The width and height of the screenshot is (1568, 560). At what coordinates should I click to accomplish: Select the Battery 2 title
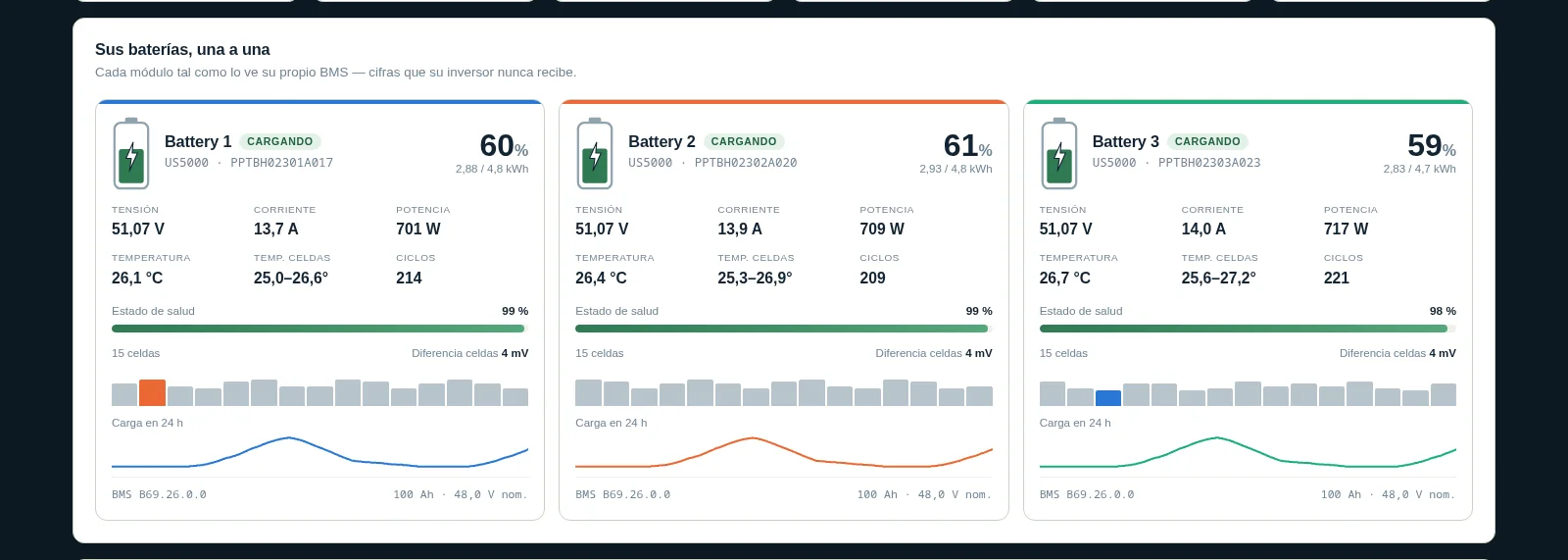coord(661,141)
